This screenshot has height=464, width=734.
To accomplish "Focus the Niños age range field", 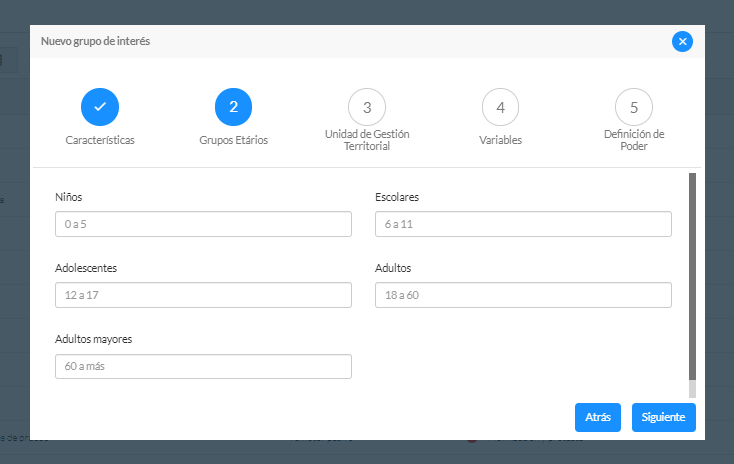I will pos(203,224).
